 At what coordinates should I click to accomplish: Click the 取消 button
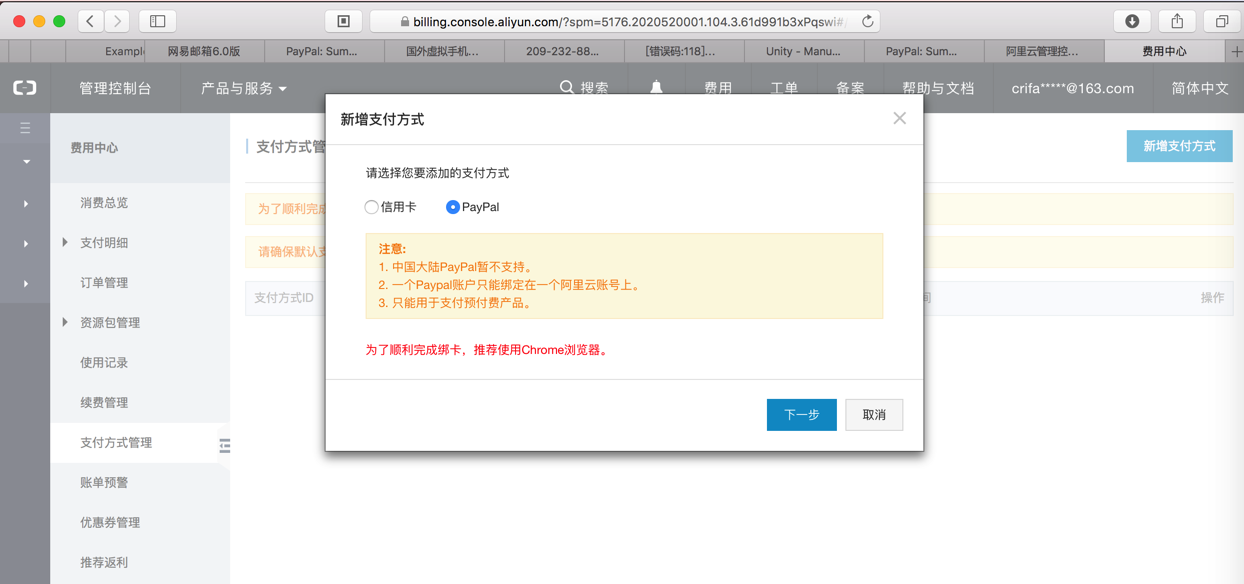pos(874,415)
